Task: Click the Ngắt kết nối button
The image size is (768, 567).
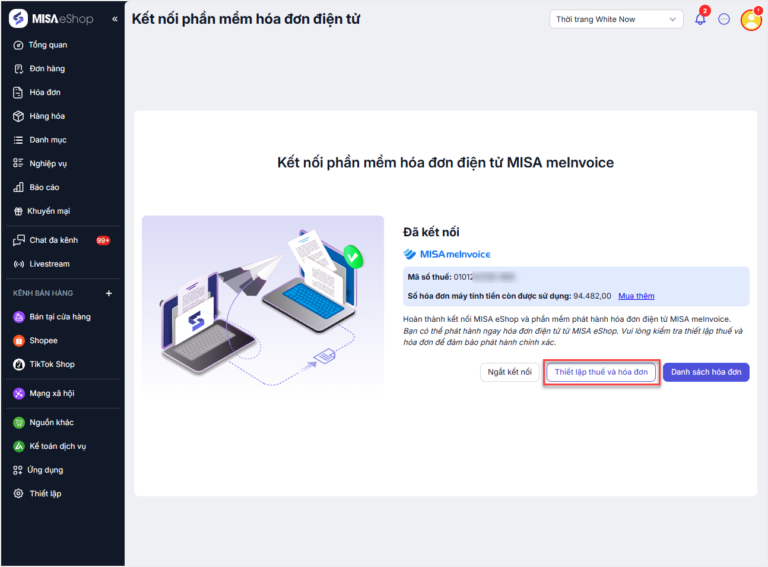Action: point(509,372)
